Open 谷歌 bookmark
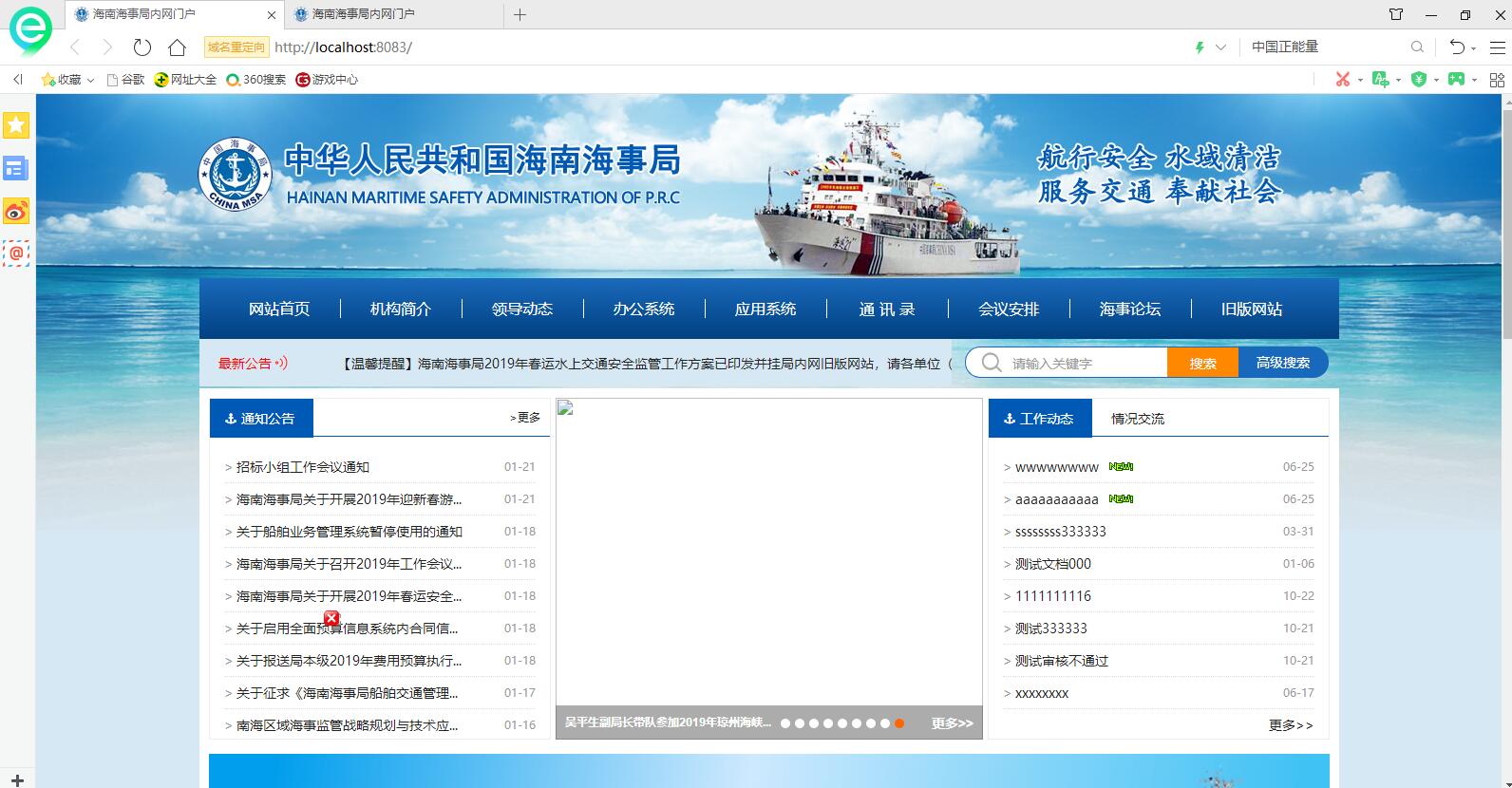This screenshot has height=788, width=1512. coord(125,80)
